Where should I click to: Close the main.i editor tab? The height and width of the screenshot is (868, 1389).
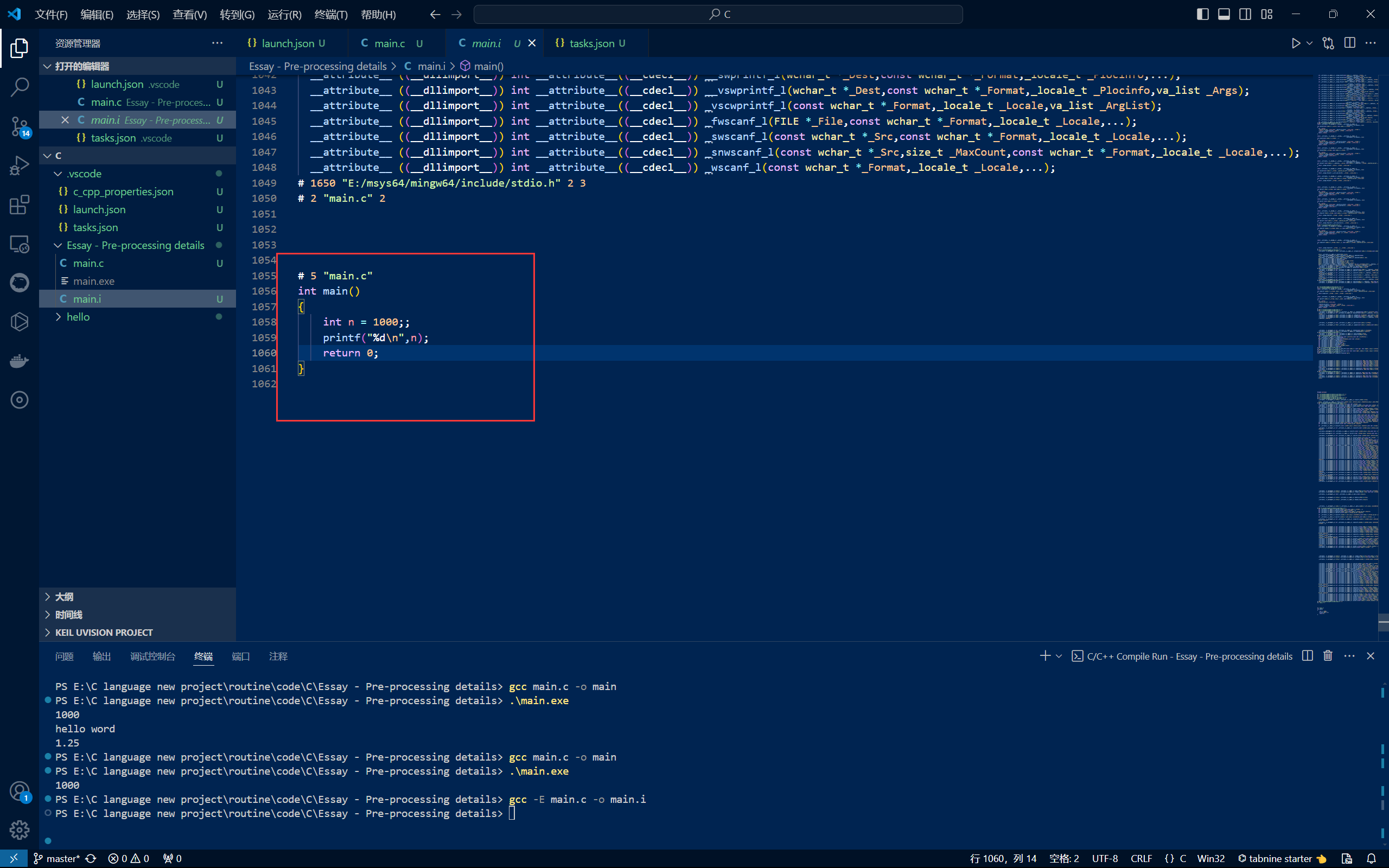click(x=532, y=43)
